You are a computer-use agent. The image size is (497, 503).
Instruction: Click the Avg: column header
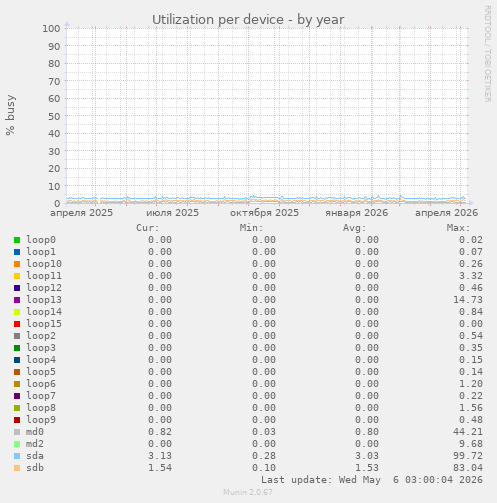pyautogui.click(x=355, y=228)
